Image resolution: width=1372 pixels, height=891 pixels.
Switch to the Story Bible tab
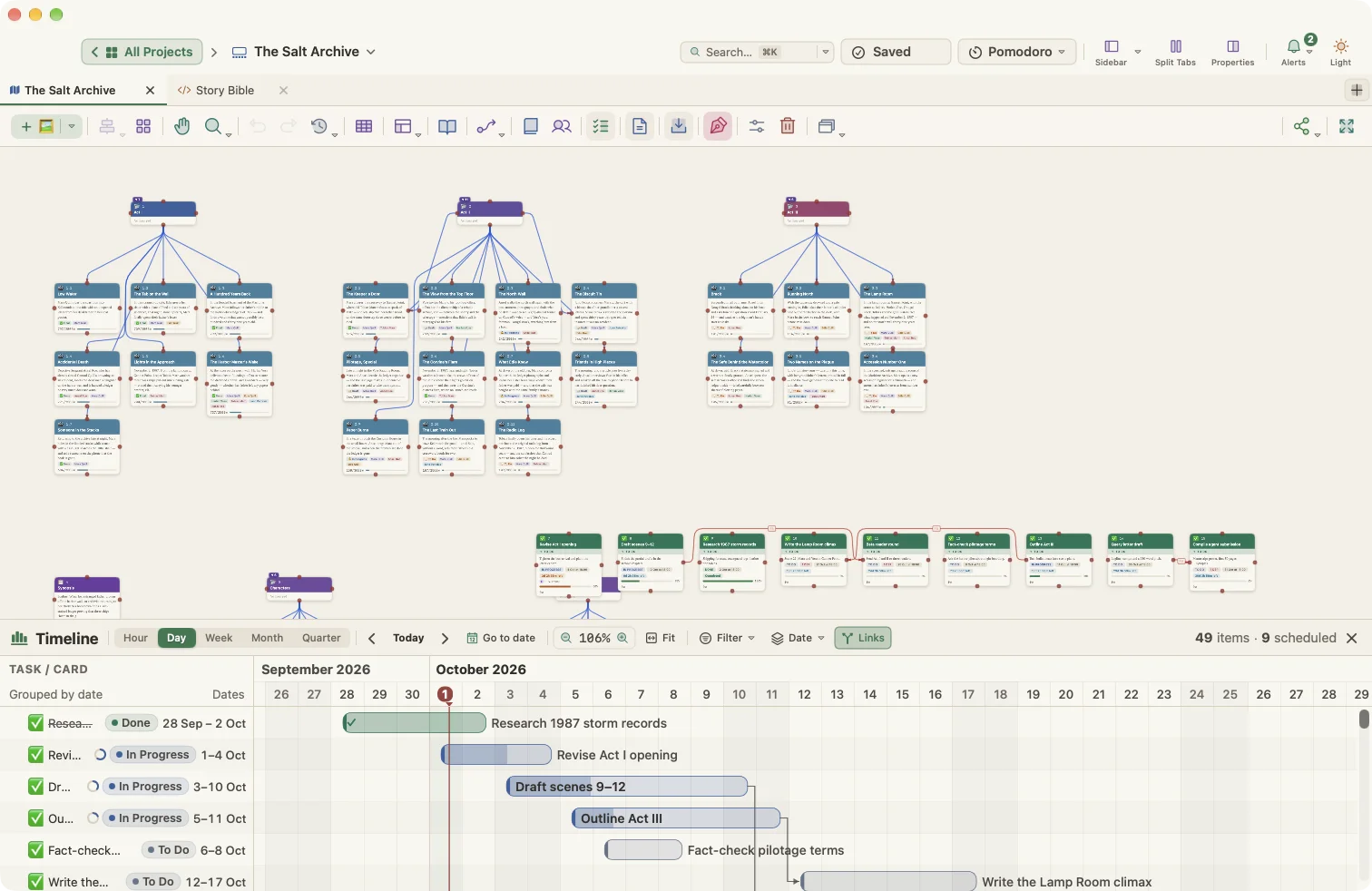point(225,91)
